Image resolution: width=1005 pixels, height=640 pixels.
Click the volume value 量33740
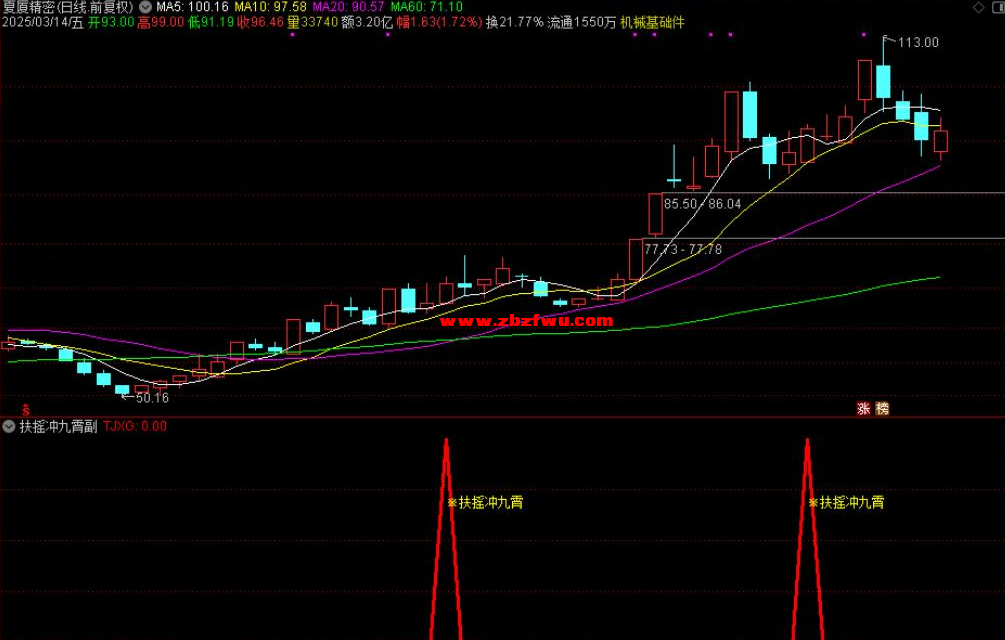(x=313, y=22)
